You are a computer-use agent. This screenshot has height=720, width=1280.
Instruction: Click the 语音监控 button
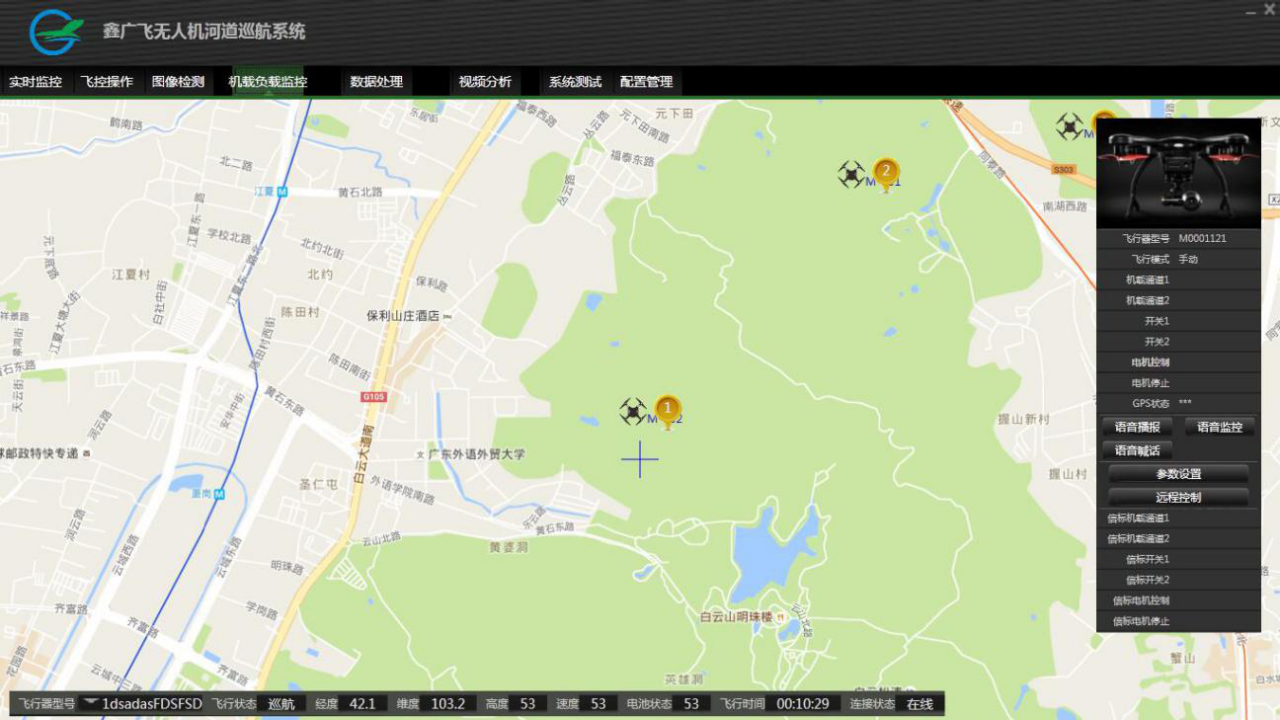[1219, 427]
